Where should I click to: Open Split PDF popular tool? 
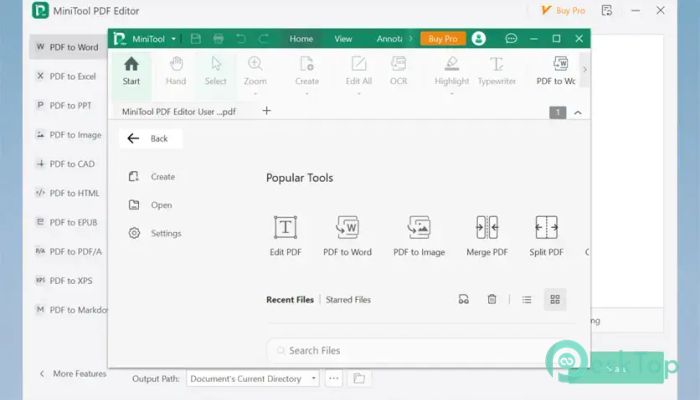tap(546, 236)
